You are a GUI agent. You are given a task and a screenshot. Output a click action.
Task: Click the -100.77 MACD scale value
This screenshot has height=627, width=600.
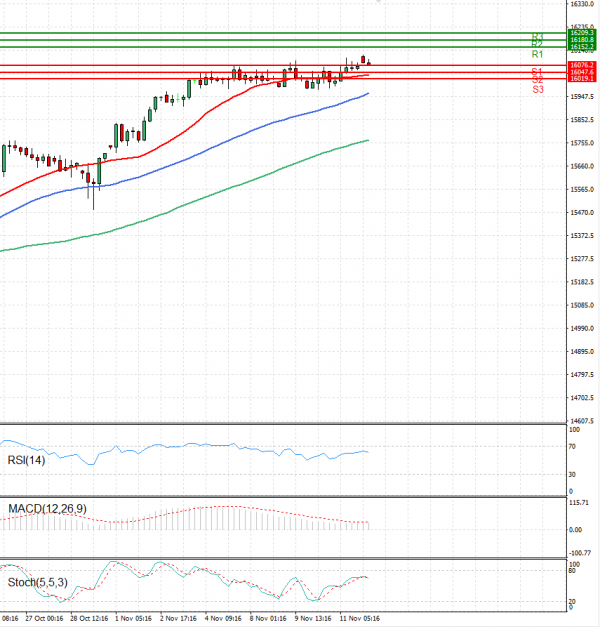pos(580,553)
